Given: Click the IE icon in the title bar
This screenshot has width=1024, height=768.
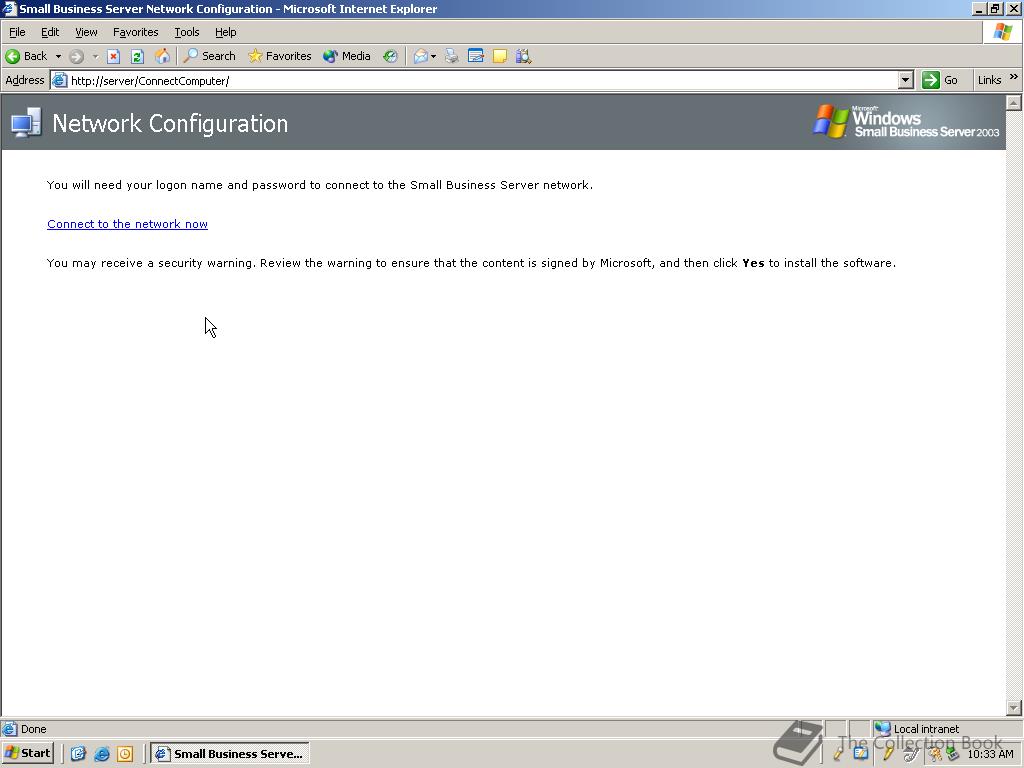Looking at the screenshot, I should pos(9,8).
